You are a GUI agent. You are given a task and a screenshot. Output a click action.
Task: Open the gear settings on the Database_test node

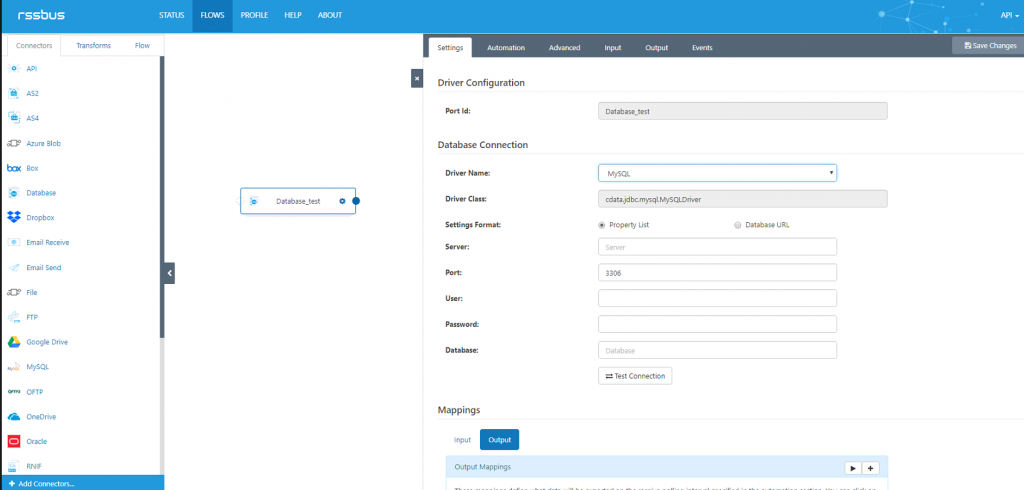[x=342, y=201]
